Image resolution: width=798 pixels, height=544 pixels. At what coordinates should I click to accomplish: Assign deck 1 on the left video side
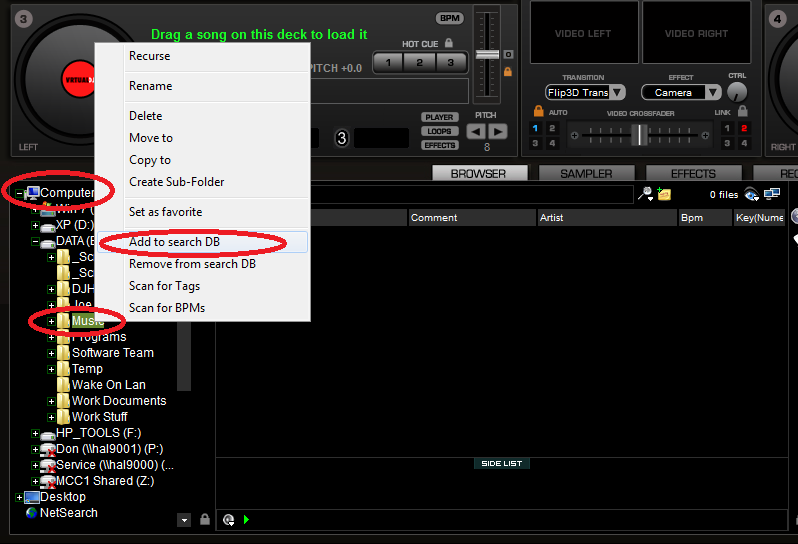click(x=535, y=128)
